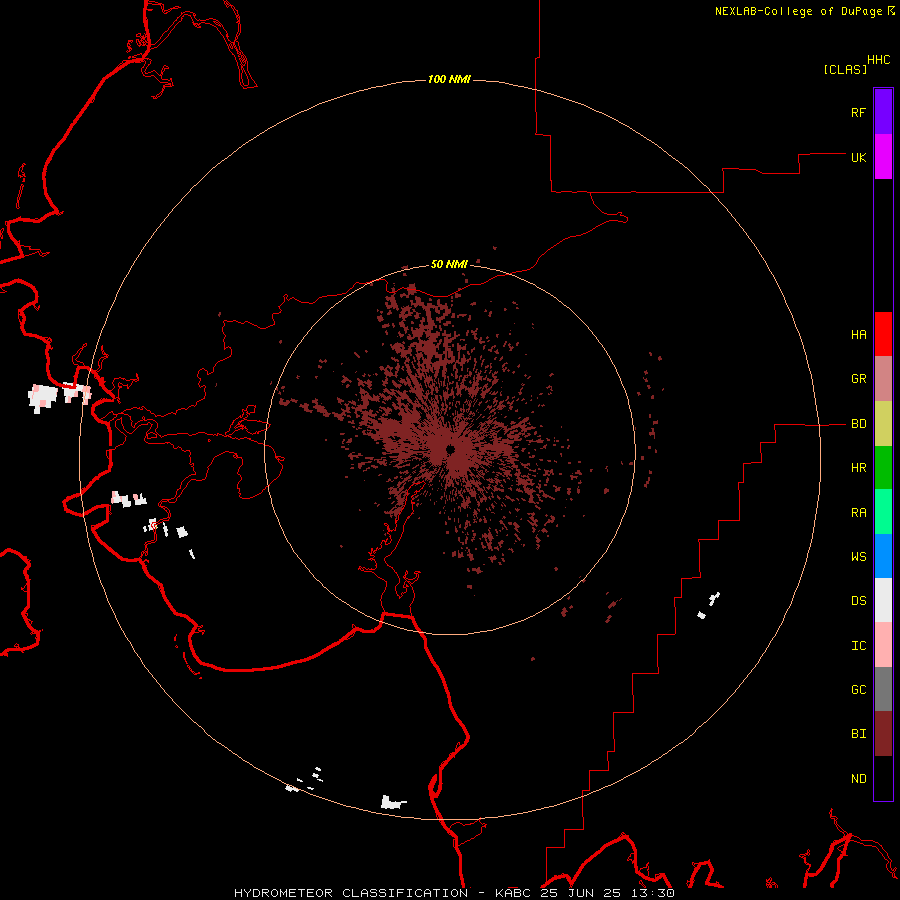Click the HR legend label

click(858, 468)
